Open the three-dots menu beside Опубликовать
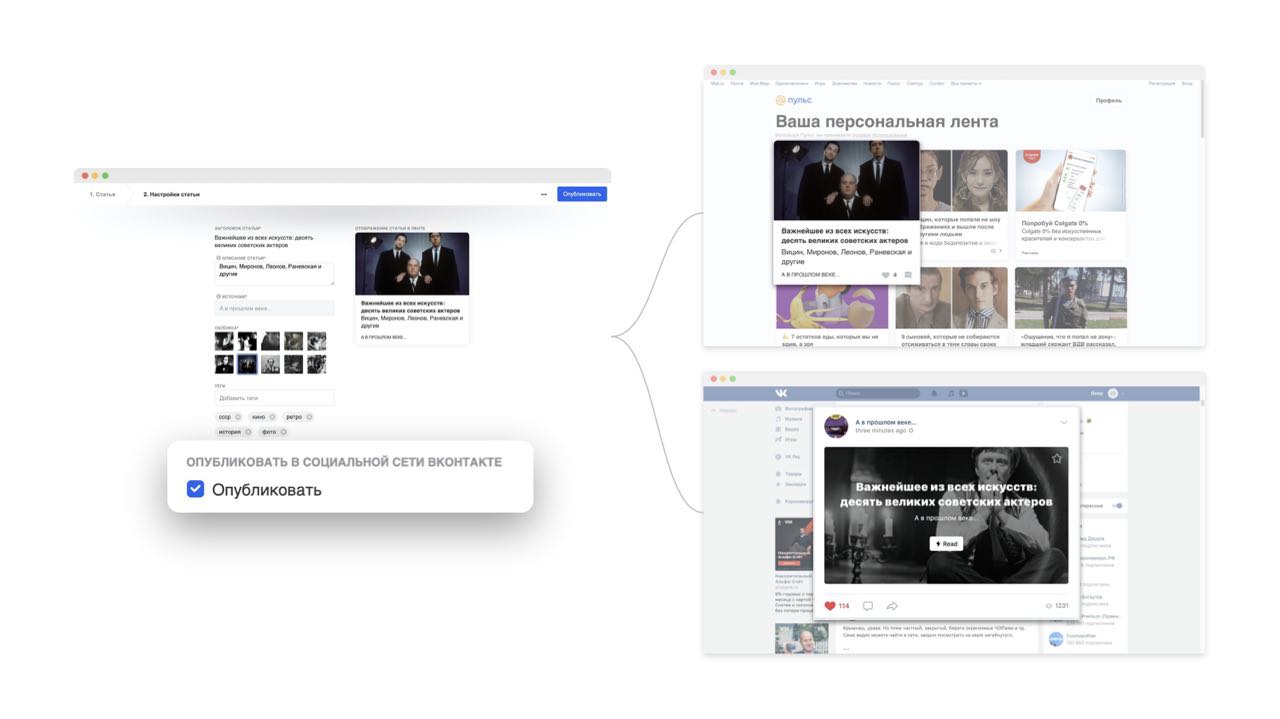This screenshot has height=719, width=1280. point(544,194)
